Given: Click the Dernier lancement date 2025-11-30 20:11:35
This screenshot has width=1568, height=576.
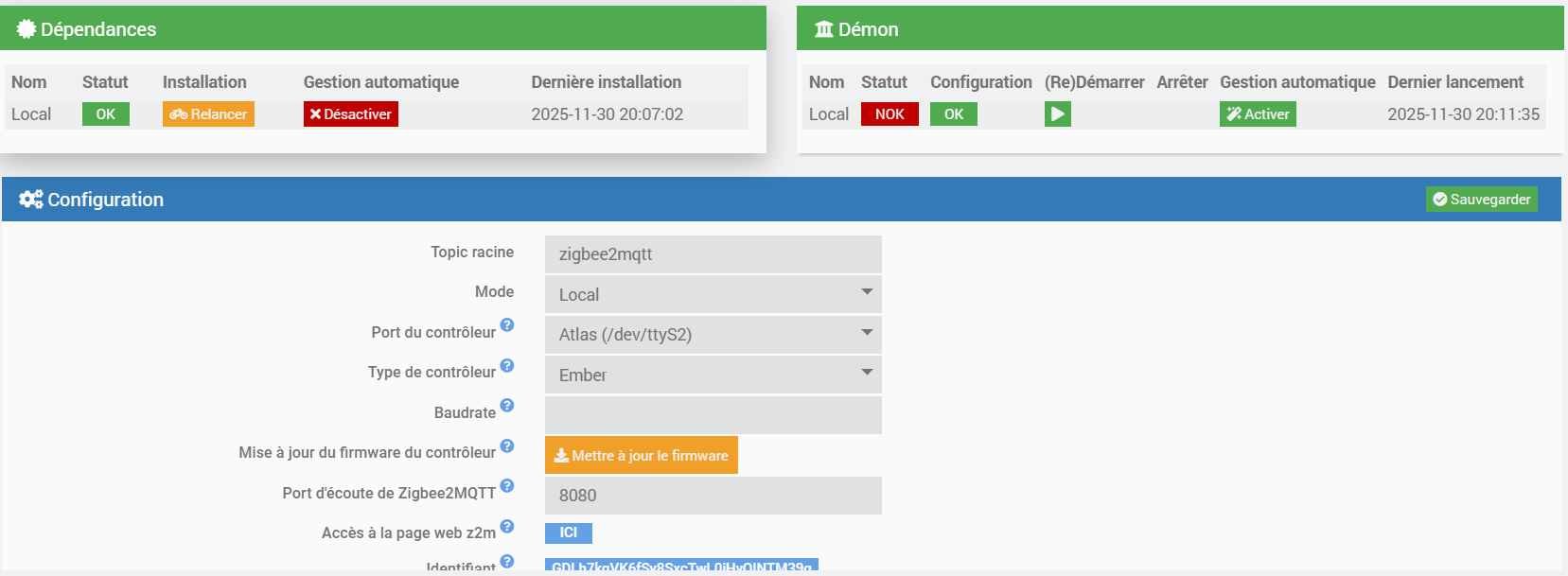Looking at the screenshot, I should (x=1464, y=114).
